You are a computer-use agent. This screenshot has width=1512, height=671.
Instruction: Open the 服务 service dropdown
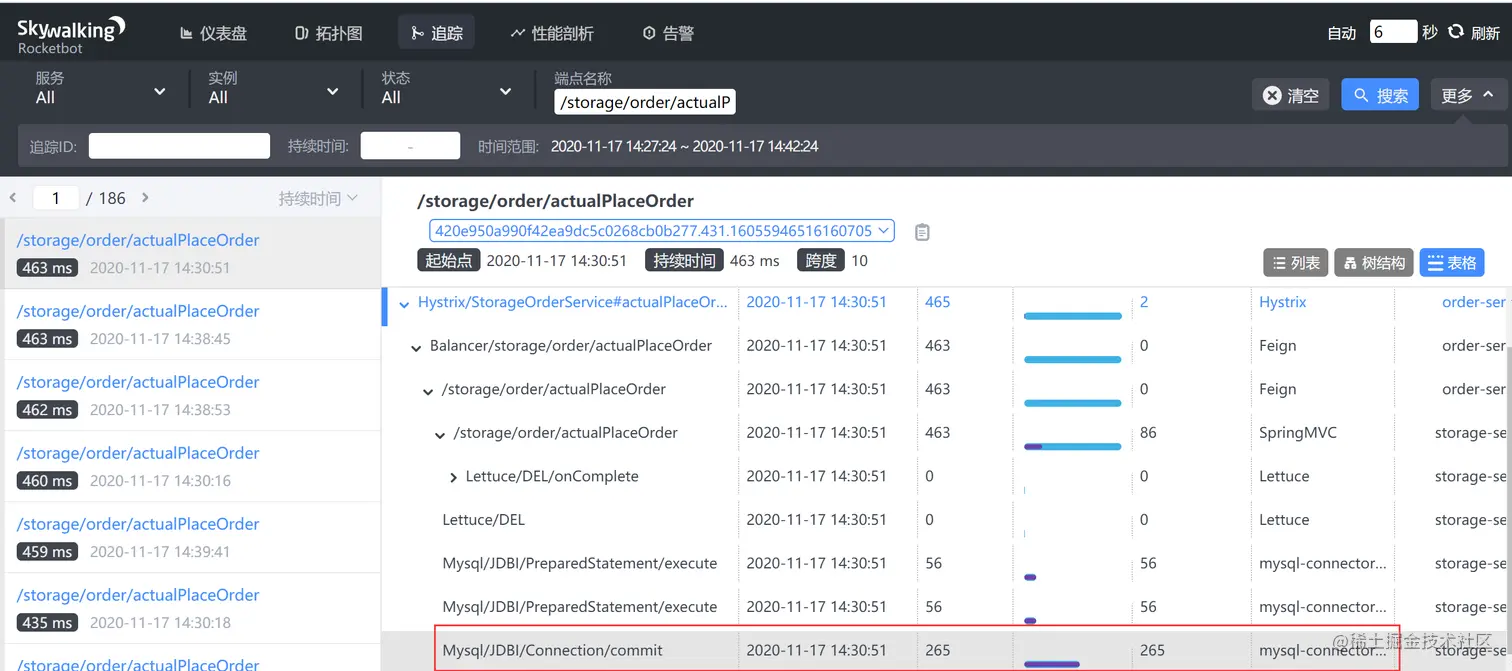100,88
